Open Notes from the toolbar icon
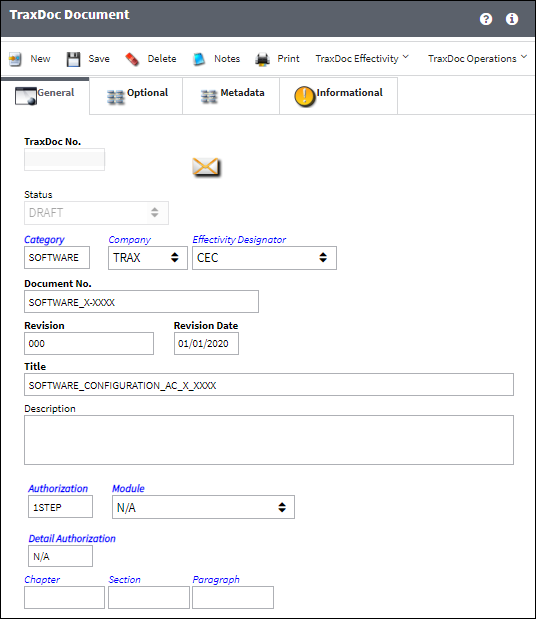 pyautogui.click(x=199, y=59)
